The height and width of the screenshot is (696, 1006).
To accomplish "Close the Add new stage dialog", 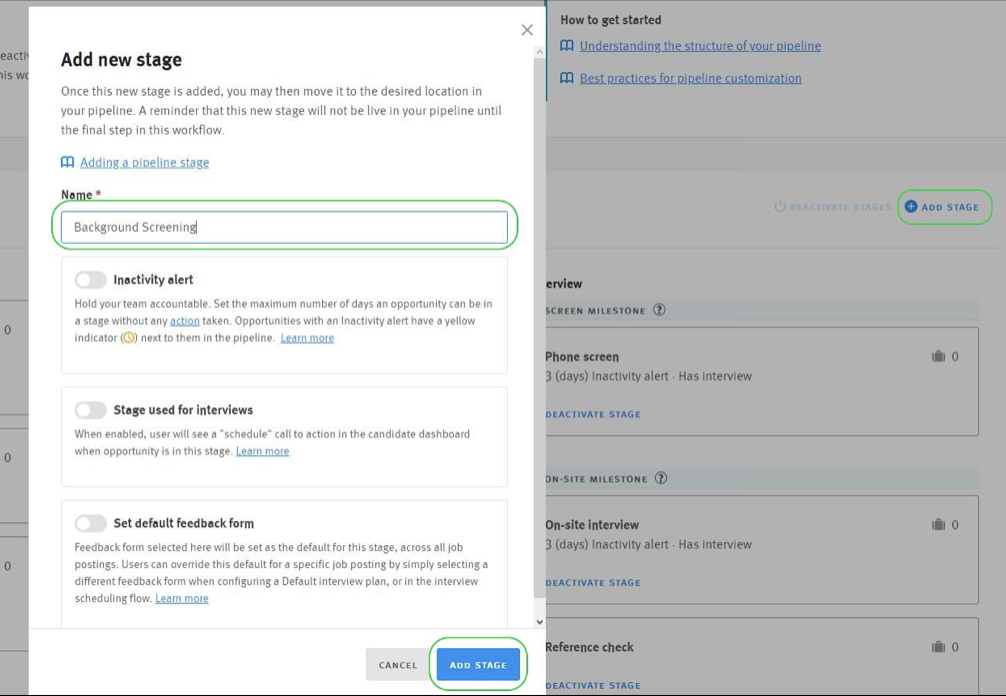I will [x=527, y=30].
